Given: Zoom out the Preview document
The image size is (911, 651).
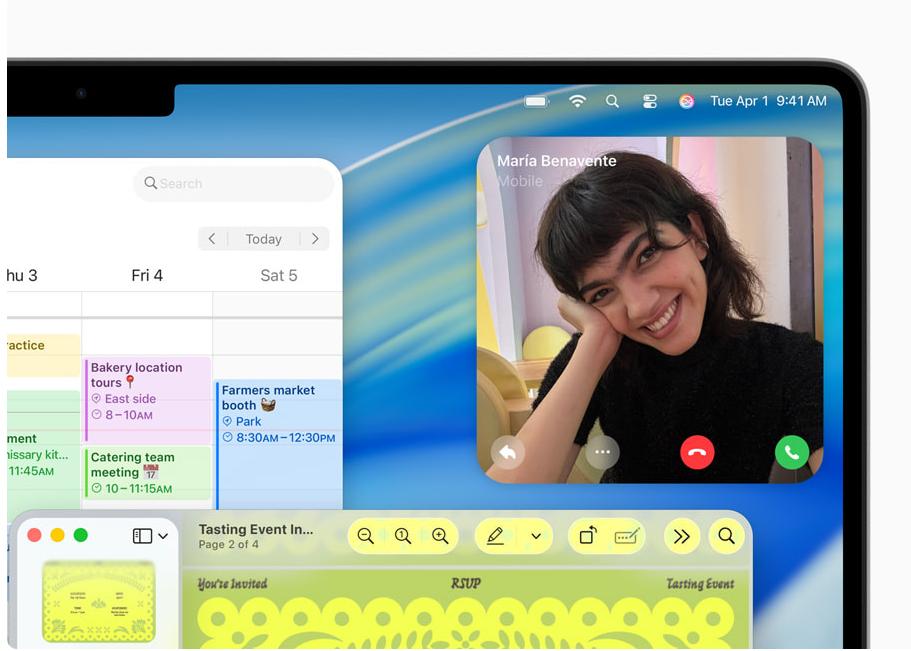Looking at the screenshot, I should tap(365, 536).
